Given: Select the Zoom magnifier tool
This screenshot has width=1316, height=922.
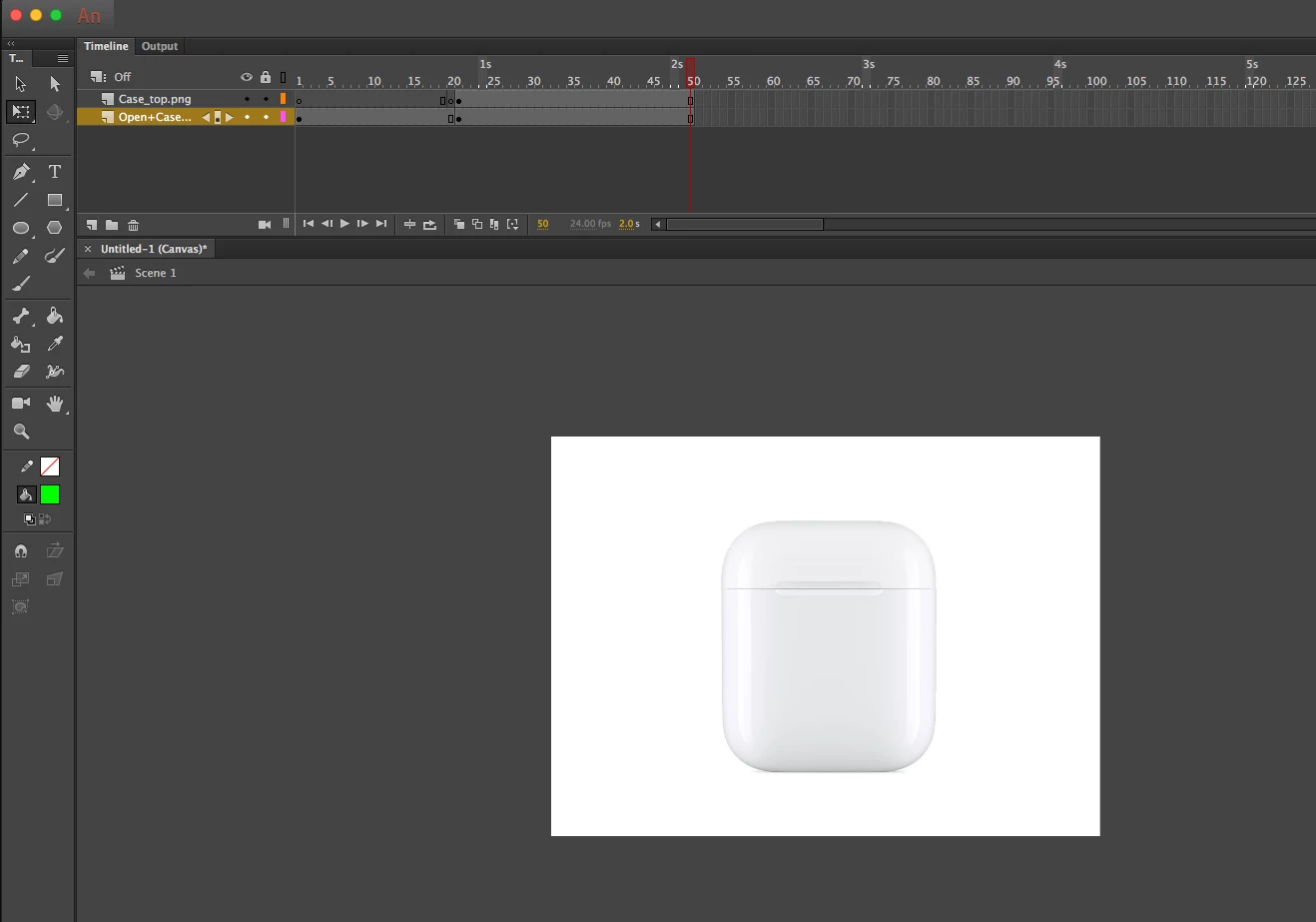Looking at the screenshot, I should point(21,432).
